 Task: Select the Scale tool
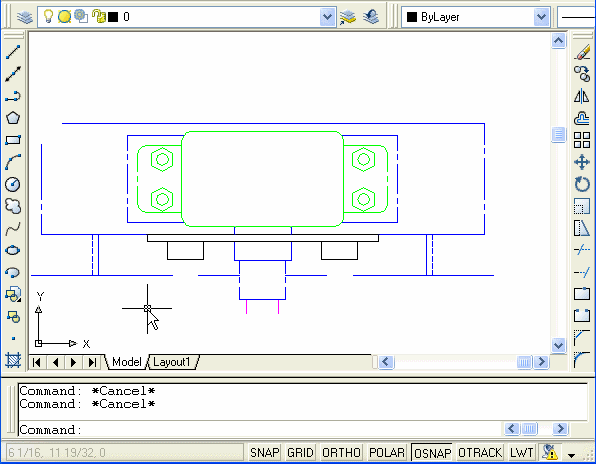pos(582,206)
